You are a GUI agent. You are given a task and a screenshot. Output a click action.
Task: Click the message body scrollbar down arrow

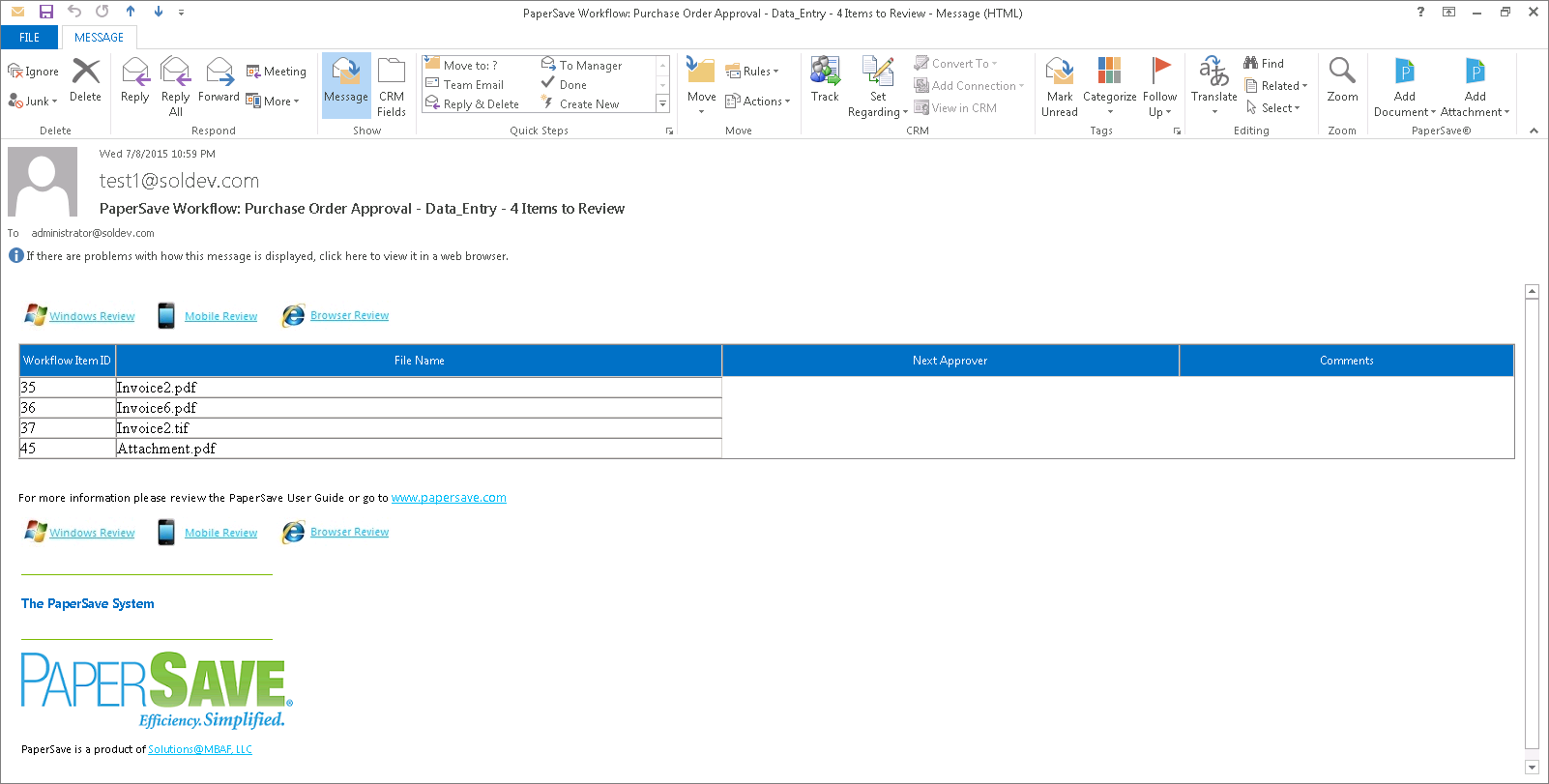1532,767
